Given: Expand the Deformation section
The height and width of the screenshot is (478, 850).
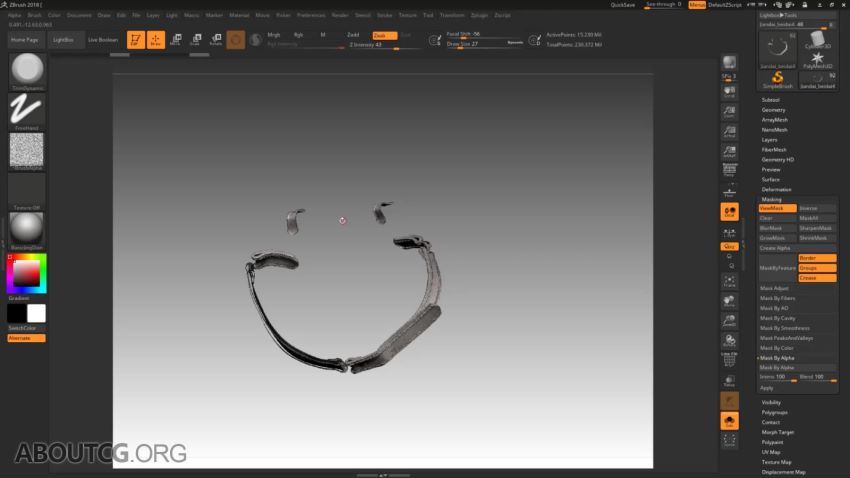Looking at the screenshot, I should coord(777,190).
